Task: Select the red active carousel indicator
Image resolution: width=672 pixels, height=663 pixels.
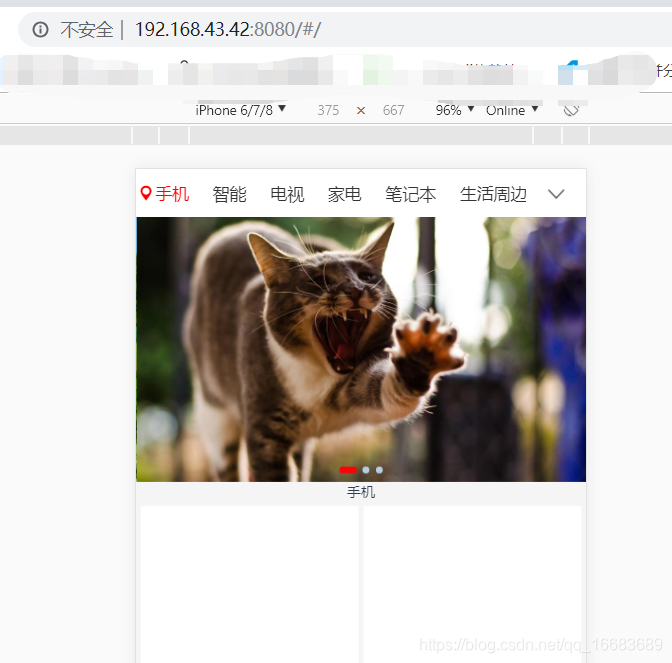Action: coord(348,470)
